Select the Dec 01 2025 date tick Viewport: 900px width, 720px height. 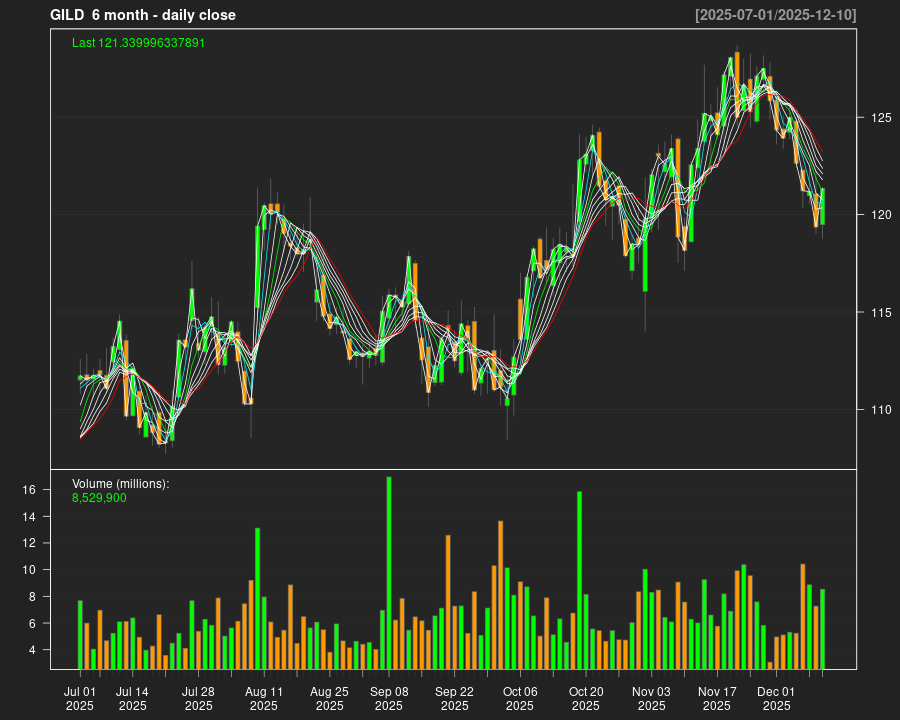pos(776,698)
